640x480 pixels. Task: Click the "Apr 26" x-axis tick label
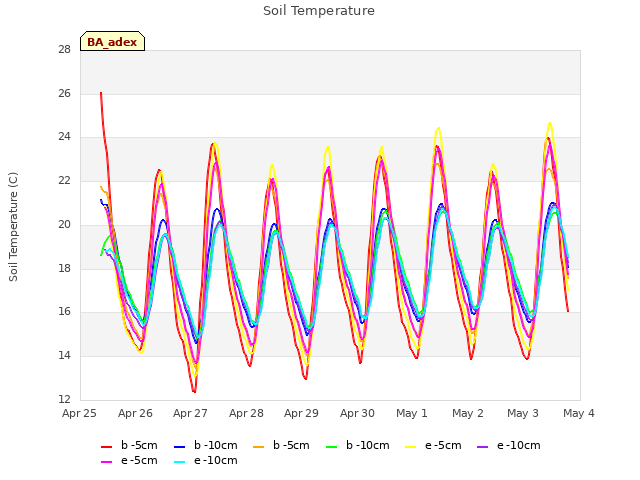(135, 413)
